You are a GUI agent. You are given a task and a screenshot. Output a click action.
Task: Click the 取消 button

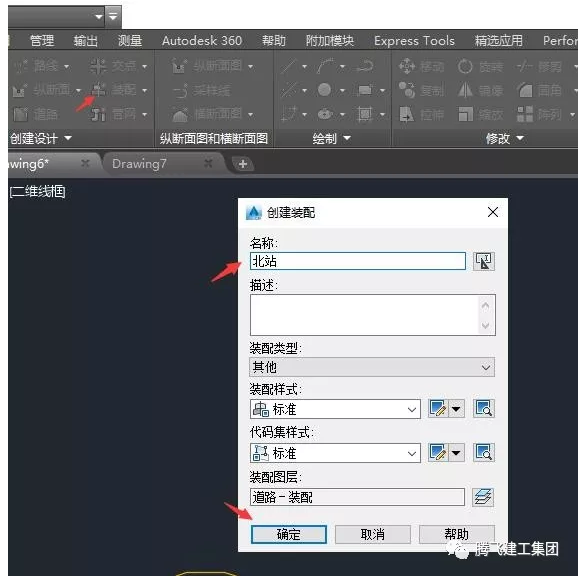tap(373, 534)
